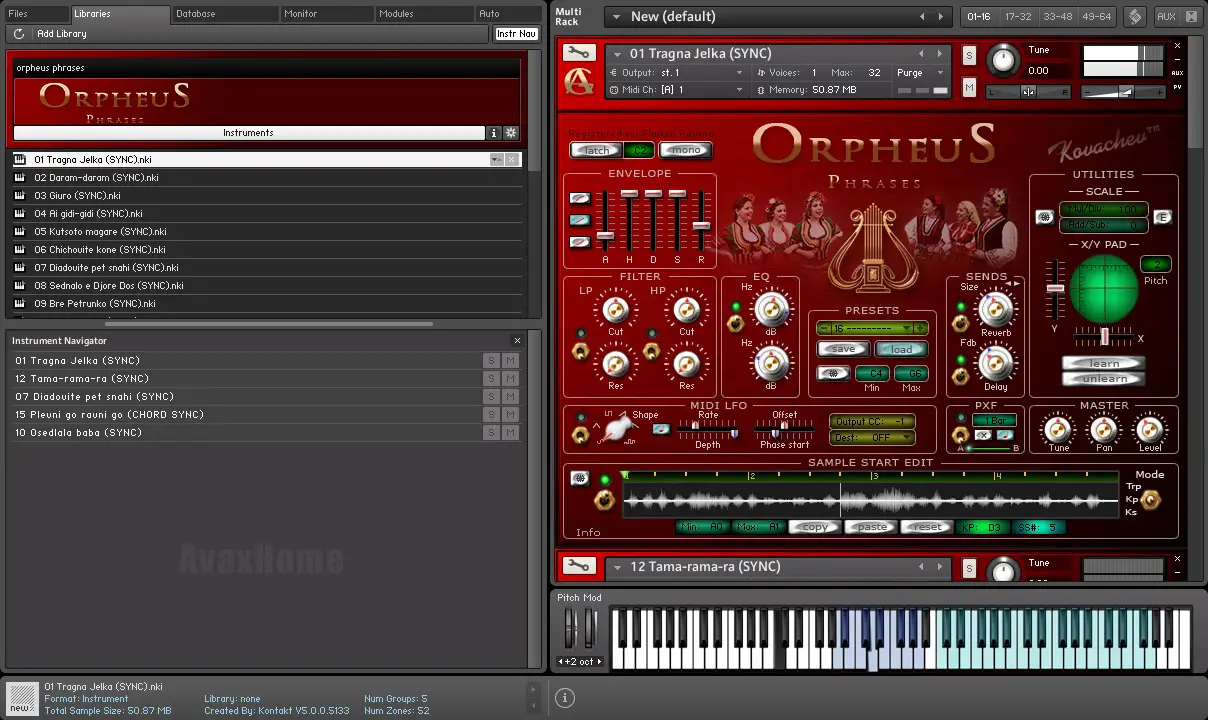
Task: Flip the LP filter toggle switch
Action: point(580,350)
